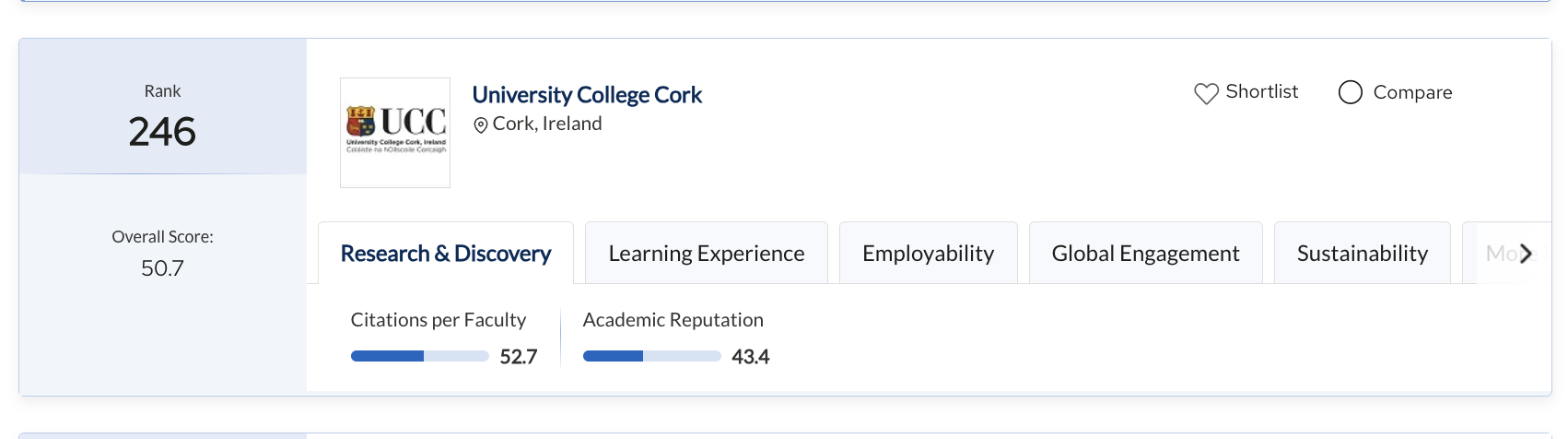The width and height of the screenshot is (1568, 439).
Task: Select the Research & Discovery tab
Action: (x=446, y=253)
